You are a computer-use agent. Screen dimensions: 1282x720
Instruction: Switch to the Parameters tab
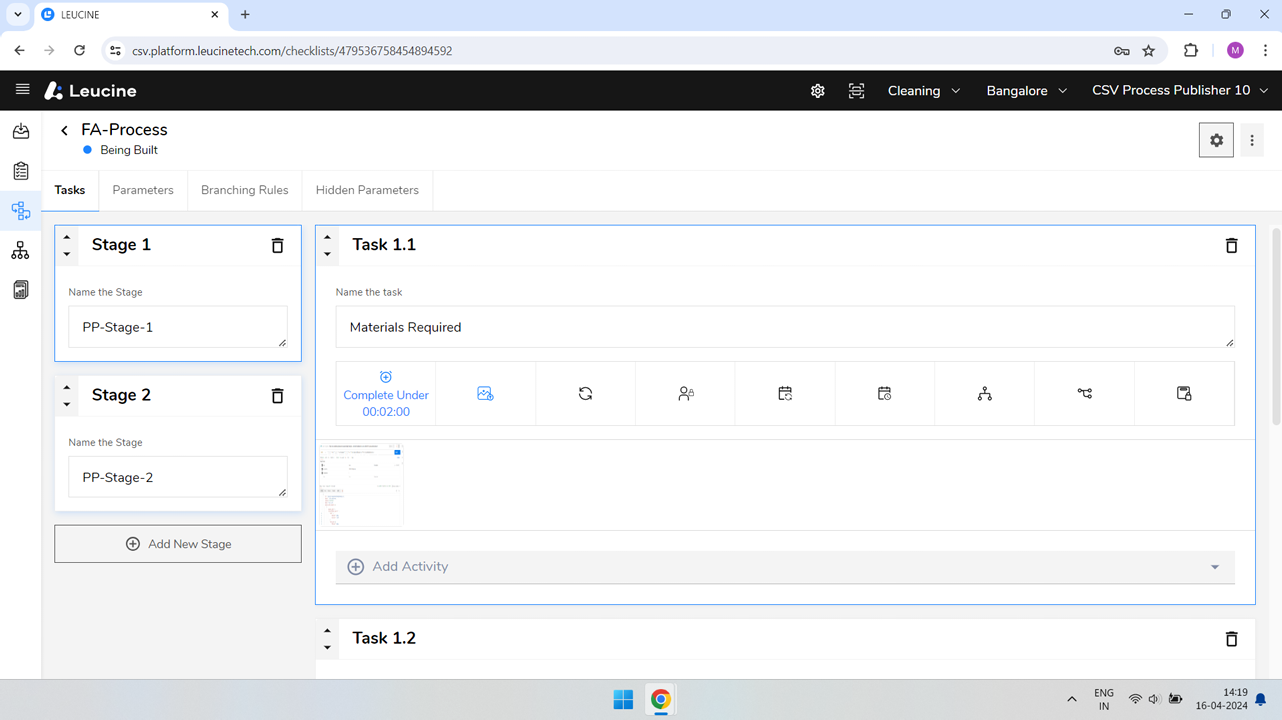(x=143, y=190)
